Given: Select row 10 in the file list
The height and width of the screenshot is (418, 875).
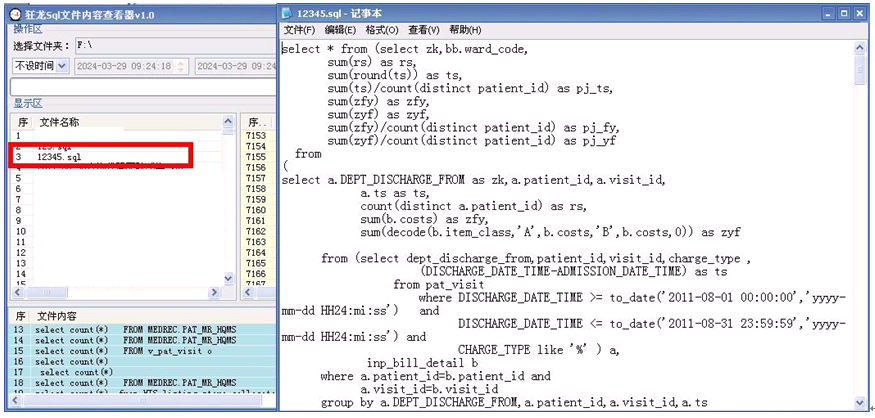Looking at the screenshot, I should (x=117, y=231).
